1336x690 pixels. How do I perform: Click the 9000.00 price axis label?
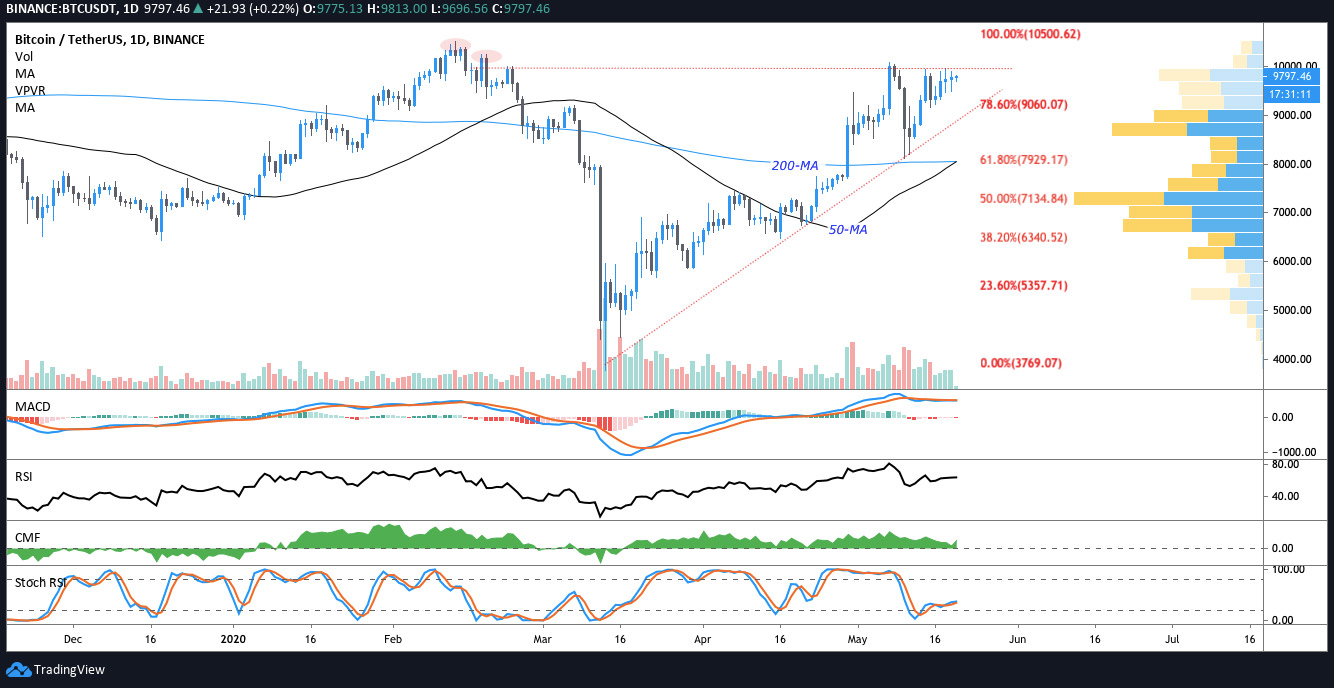(1290, 115)
